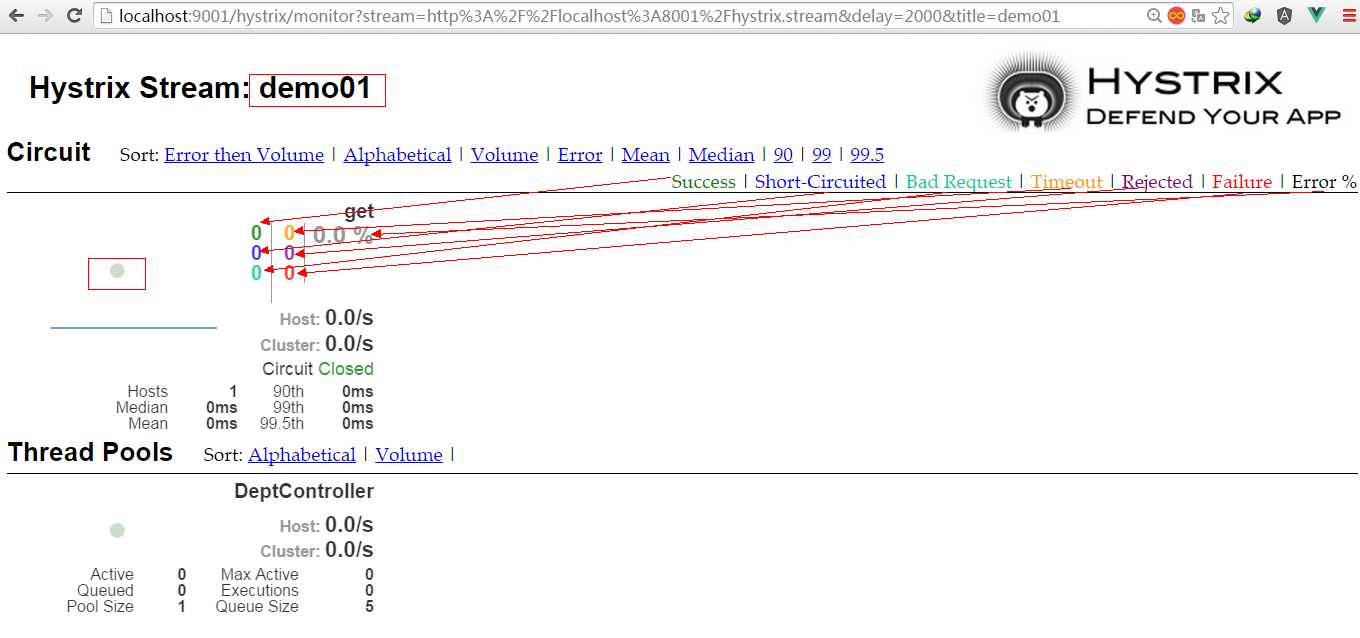Open the download manager globe extension

pos(1253,16)
